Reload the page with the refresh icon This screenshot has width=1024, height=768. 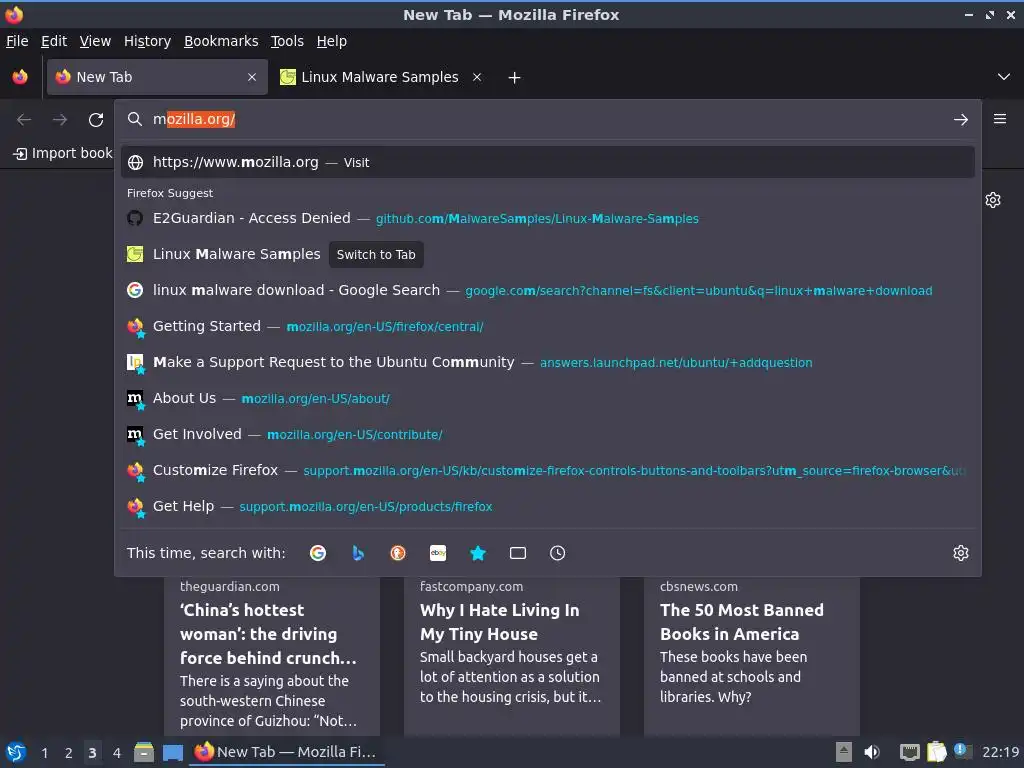(x=96, y=120)
